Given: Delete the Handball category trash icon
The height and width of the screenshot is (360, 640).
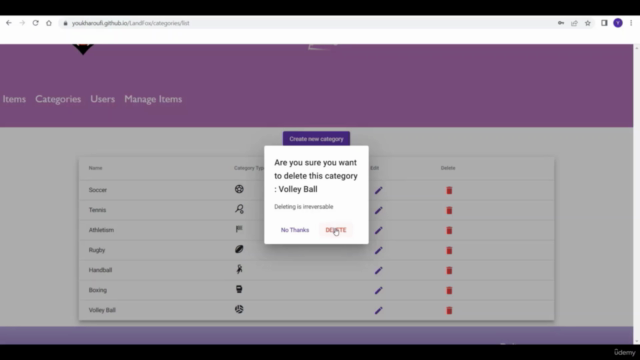Looking at the screenshot, I should coord(449,270).
